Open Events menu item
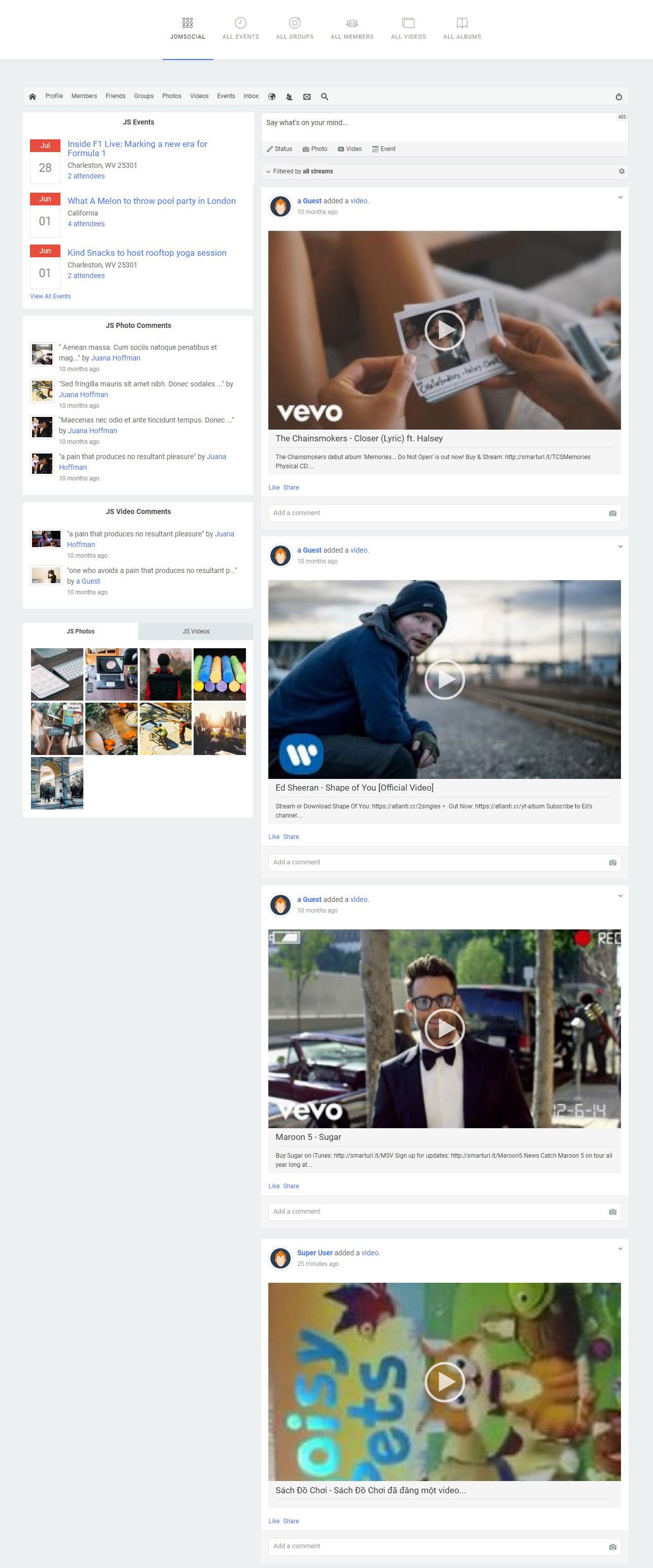The height and width of the screenshot is (1568, 653). pyautogui.click(x=226, y=96)
